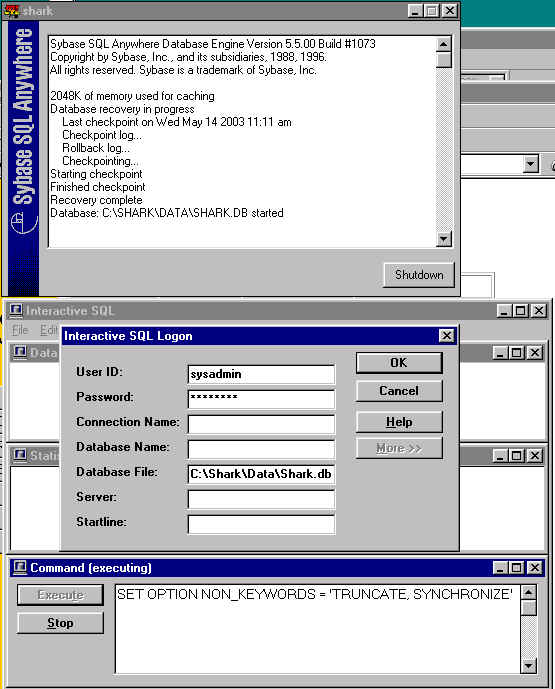Image resolution: width=555 pixels, height=689 pixels.
Task: Focus the Connection Name field
Action: 261,424
